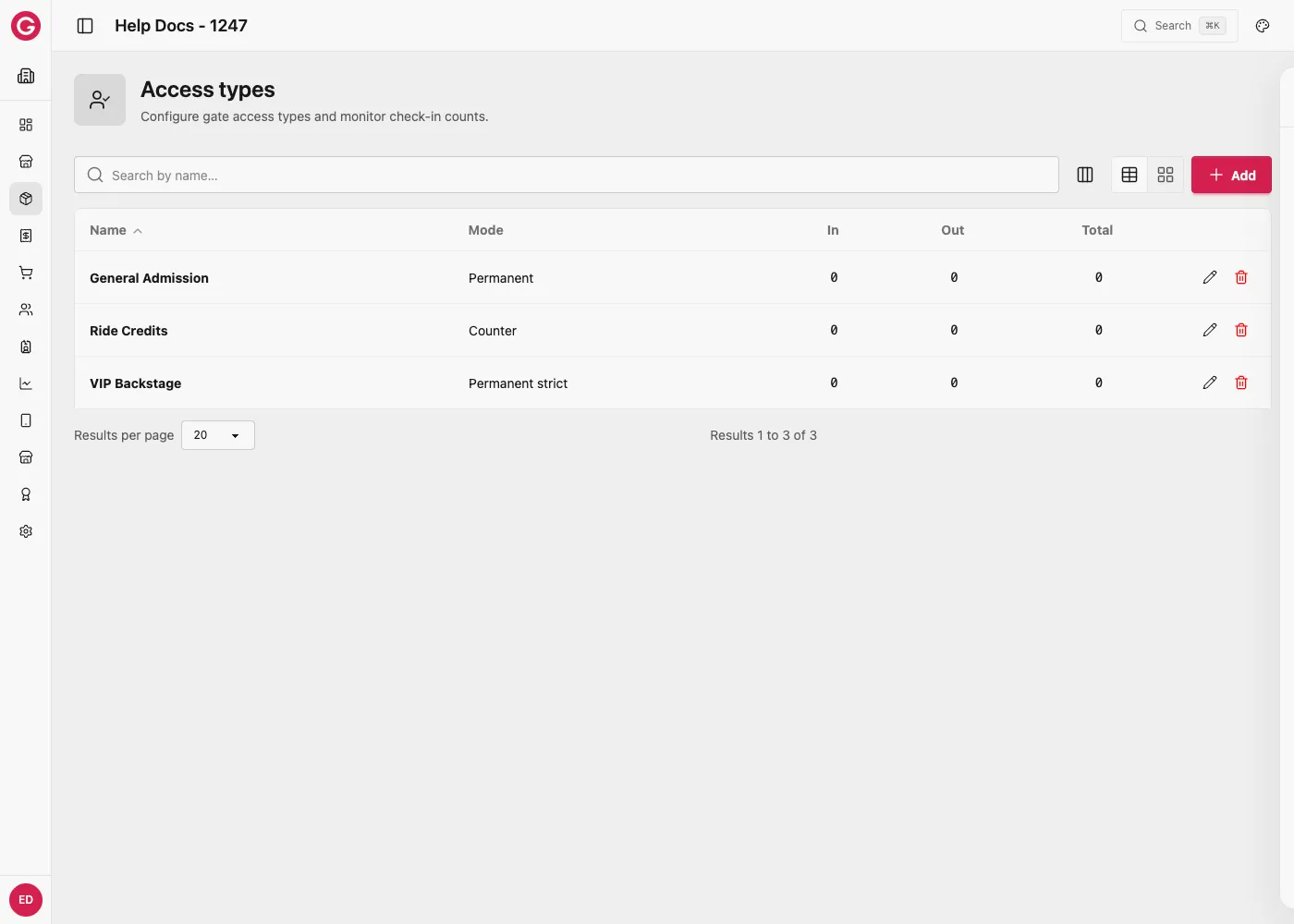Open the settings gear sidebar icon
Image resolution: width=1294 pixels, height=924 pixels.
coord(26,531)
